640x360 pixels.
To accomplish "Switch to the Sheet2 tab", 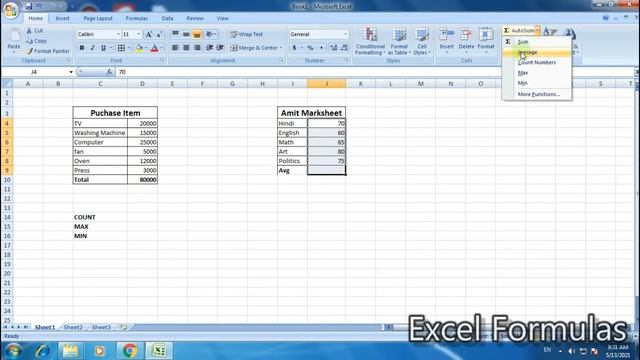I will click(73, 327).
